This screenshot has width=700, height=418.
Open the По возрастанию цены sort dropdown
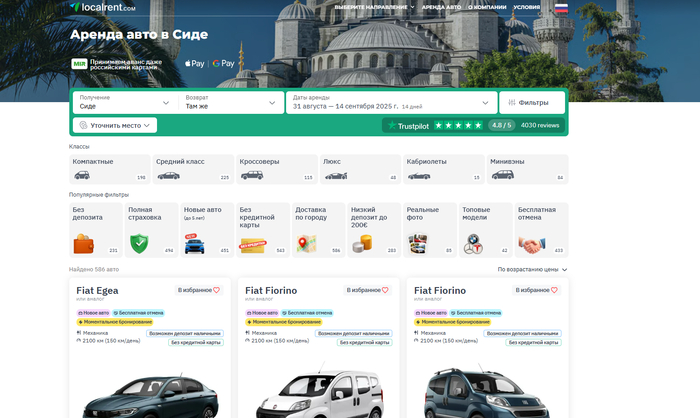[x=532, y=270]
